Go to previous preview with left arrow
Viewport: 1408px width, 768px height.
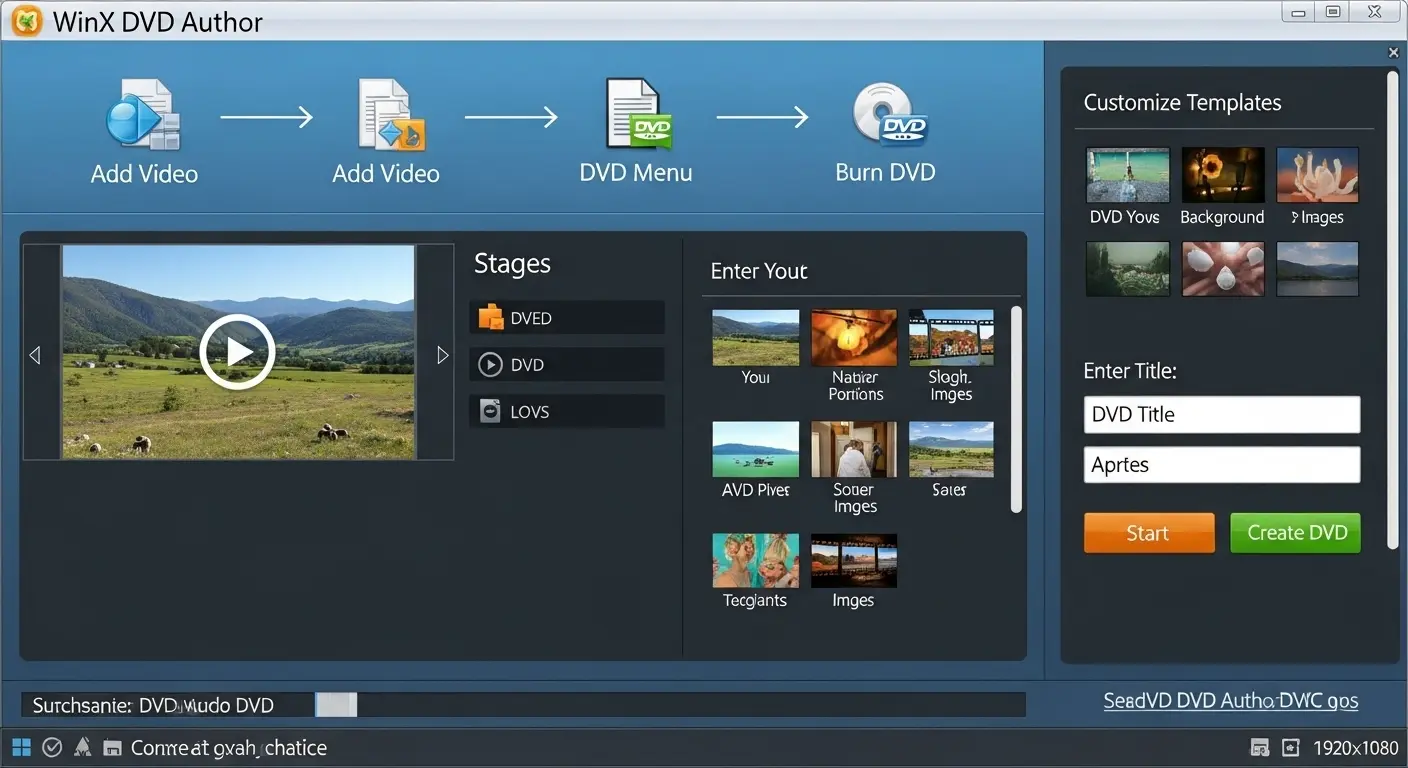point(35,355)
